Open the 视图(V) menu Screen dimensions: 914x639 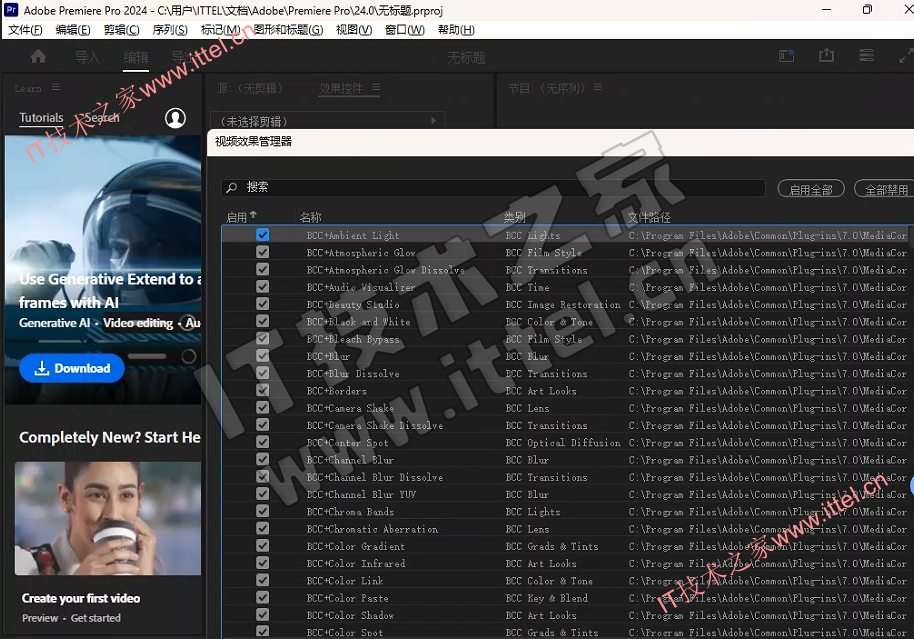tap(354, 30)
